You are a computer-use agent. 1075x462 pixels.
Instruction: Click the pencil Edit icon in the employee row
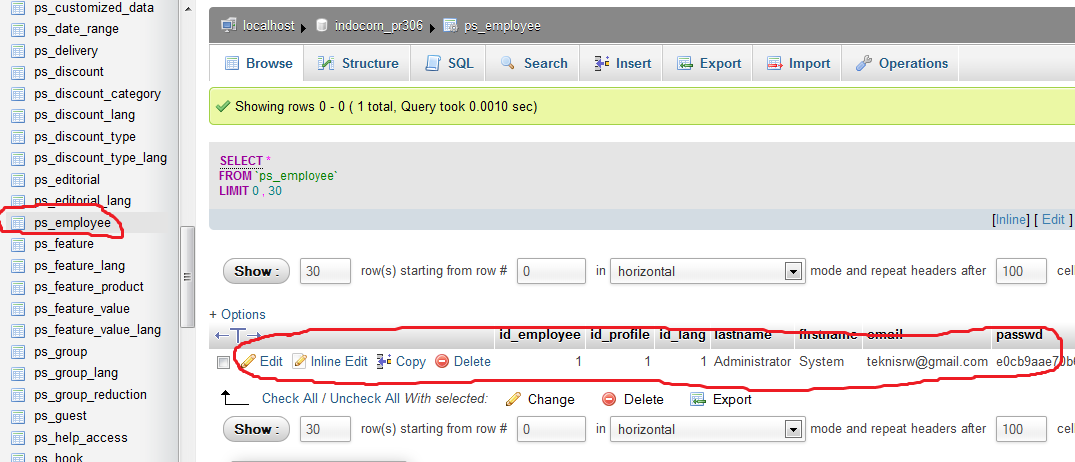[x=247, y=361]
